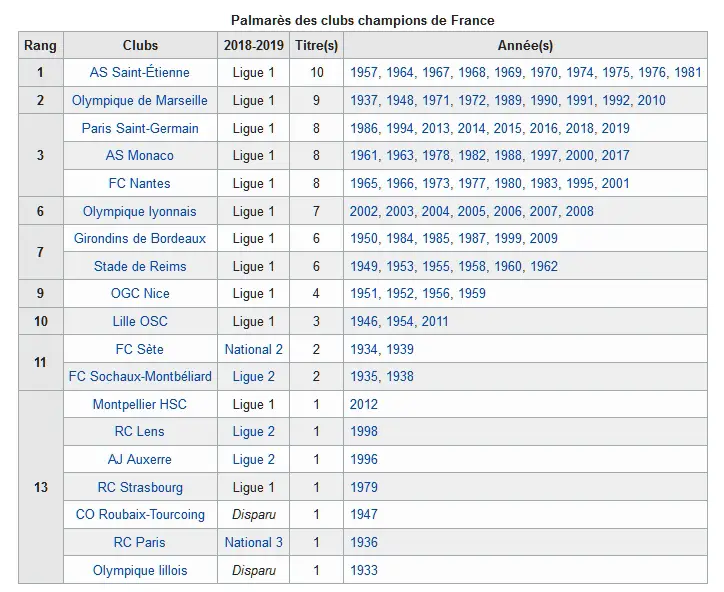Click Ligue 2 in the Sochaux row
The width and height of the screenshot is (724, 592).
[253, 376]
